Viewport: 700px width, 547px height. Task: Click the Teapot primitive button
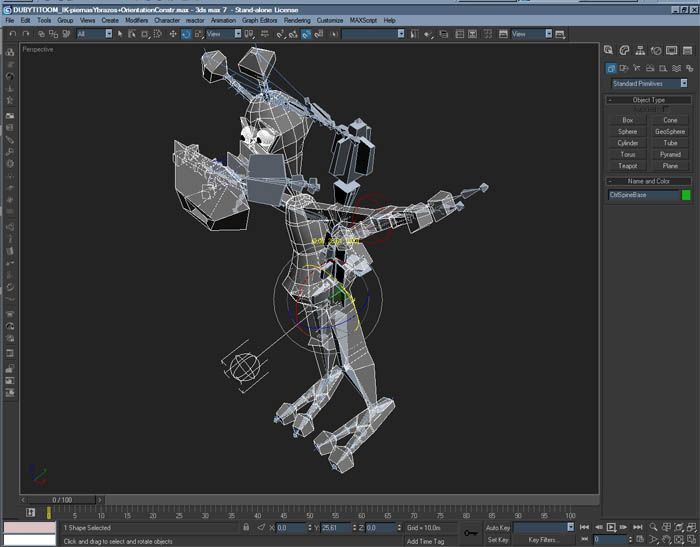(628, 166)
